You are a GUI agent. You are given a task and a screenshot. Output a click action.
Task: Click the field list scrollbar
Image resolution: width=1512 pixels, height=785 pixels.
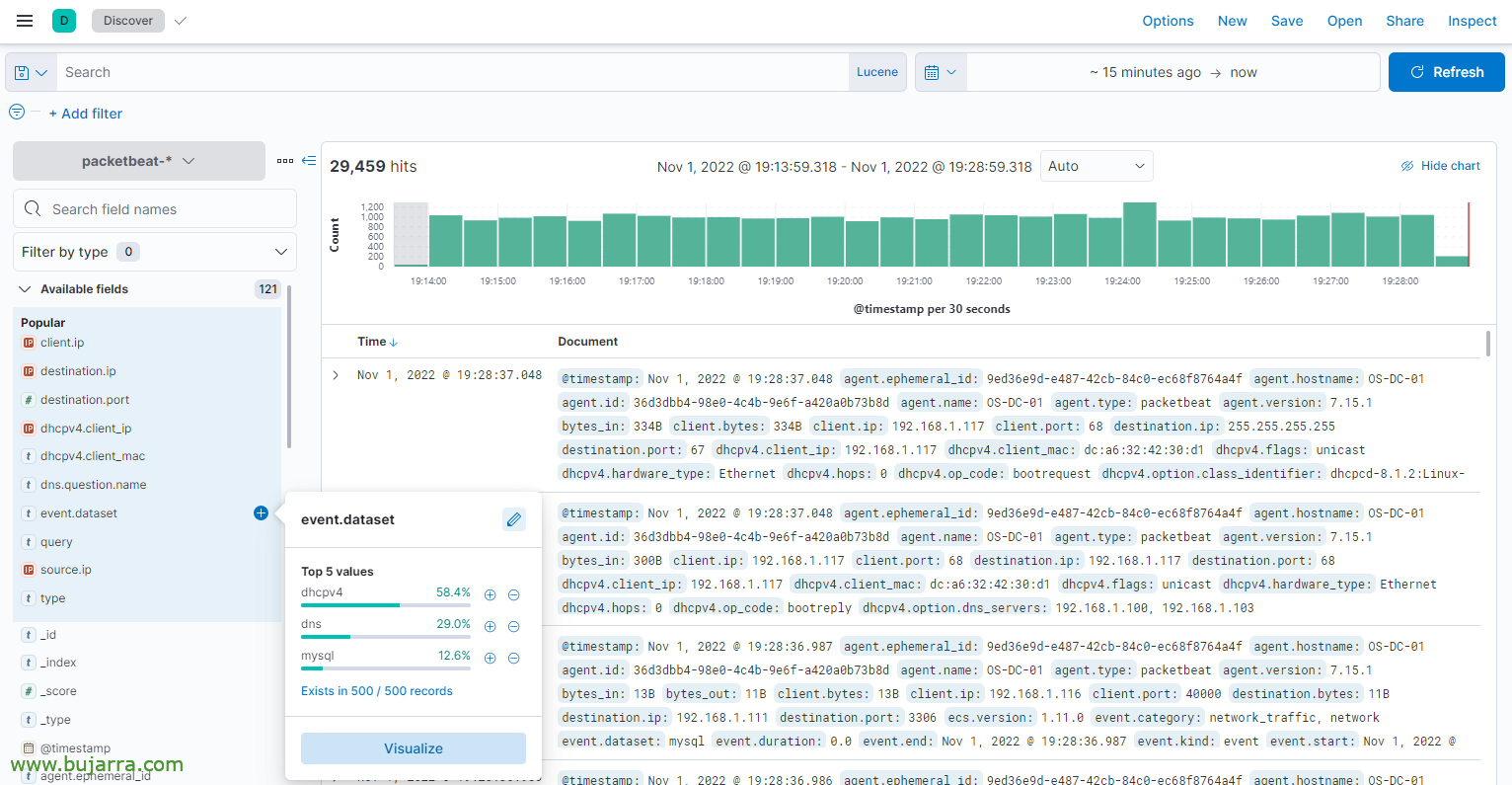coord(289,366)
